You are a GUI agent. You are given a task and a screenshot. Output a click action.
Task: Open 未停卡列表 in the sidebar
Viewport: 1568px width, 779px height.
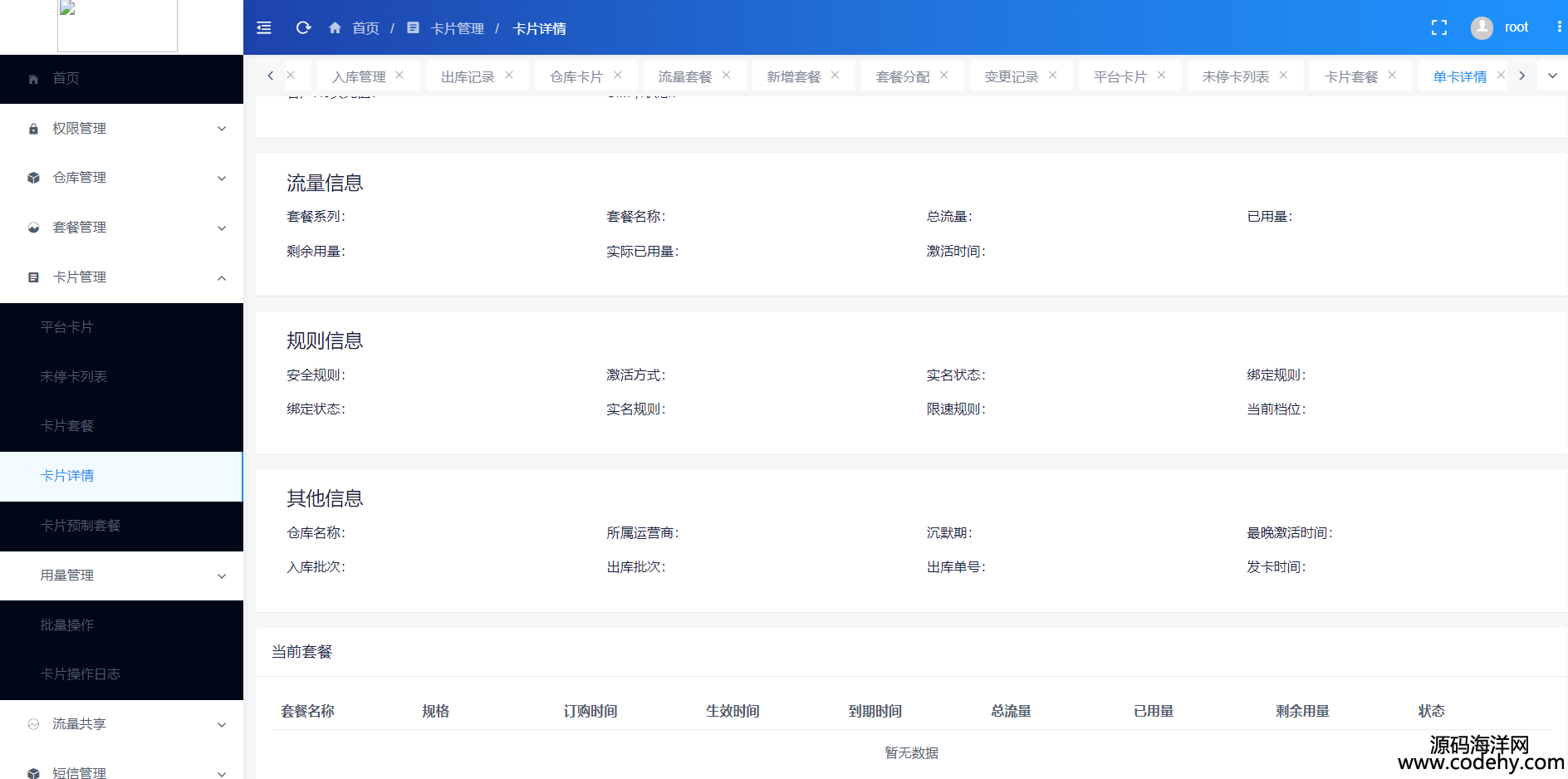pyautogui.click(x=121, y=377)
